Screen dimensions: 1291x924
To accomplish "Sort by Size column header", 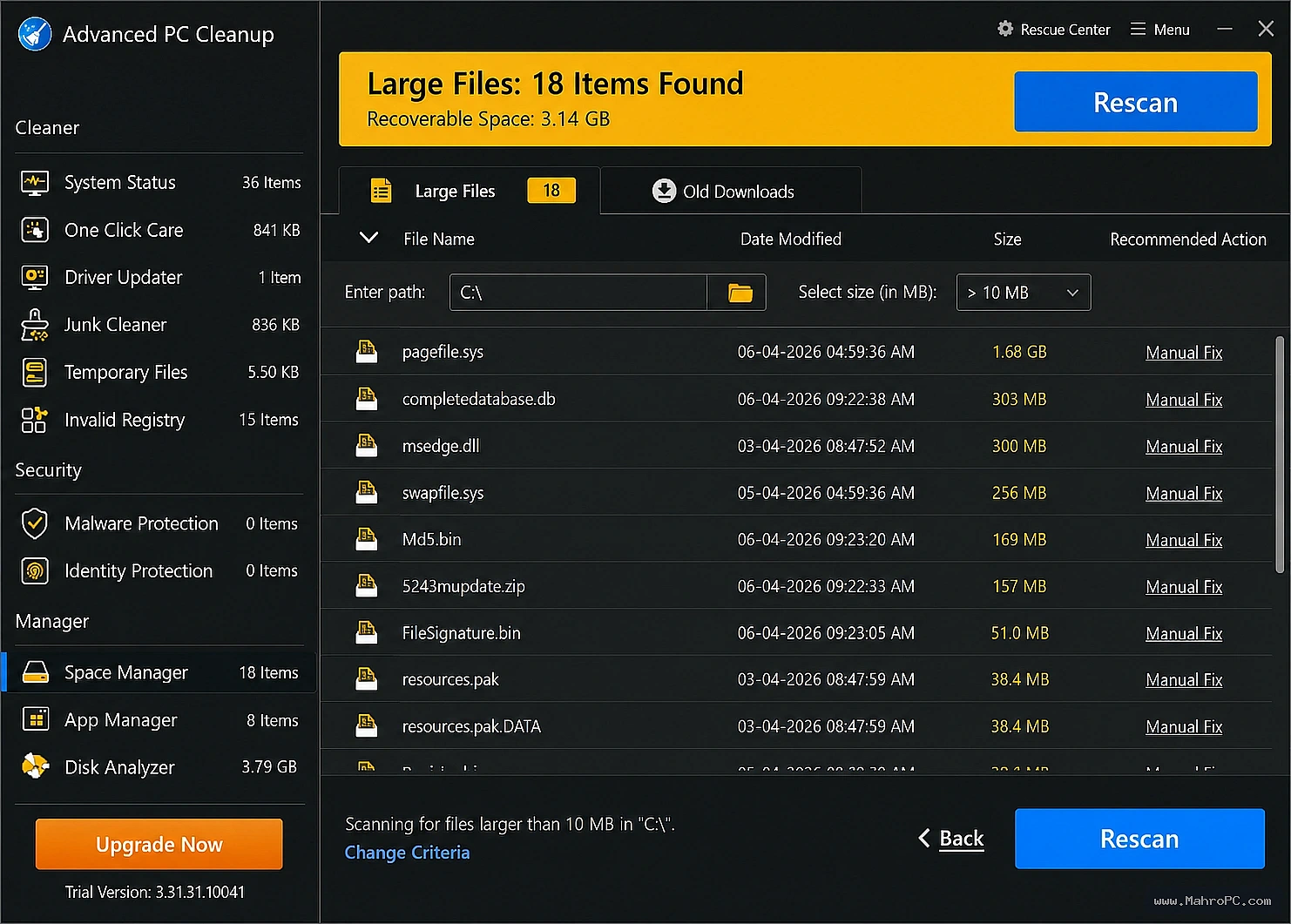I will (1007, 239).
